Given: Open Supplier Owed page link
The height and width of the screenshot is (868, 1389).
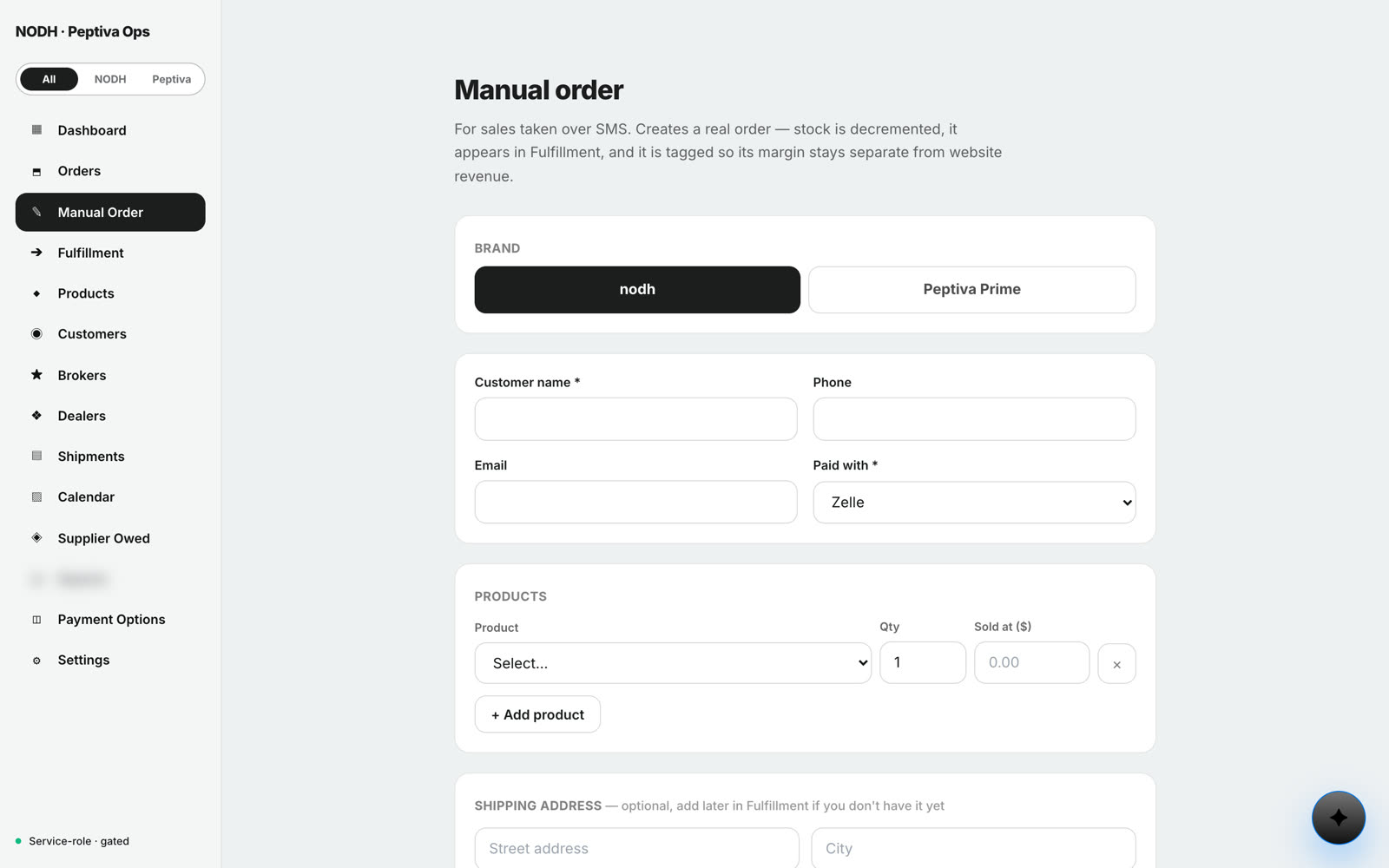Looking at the screenshot, I should (110, 538).
